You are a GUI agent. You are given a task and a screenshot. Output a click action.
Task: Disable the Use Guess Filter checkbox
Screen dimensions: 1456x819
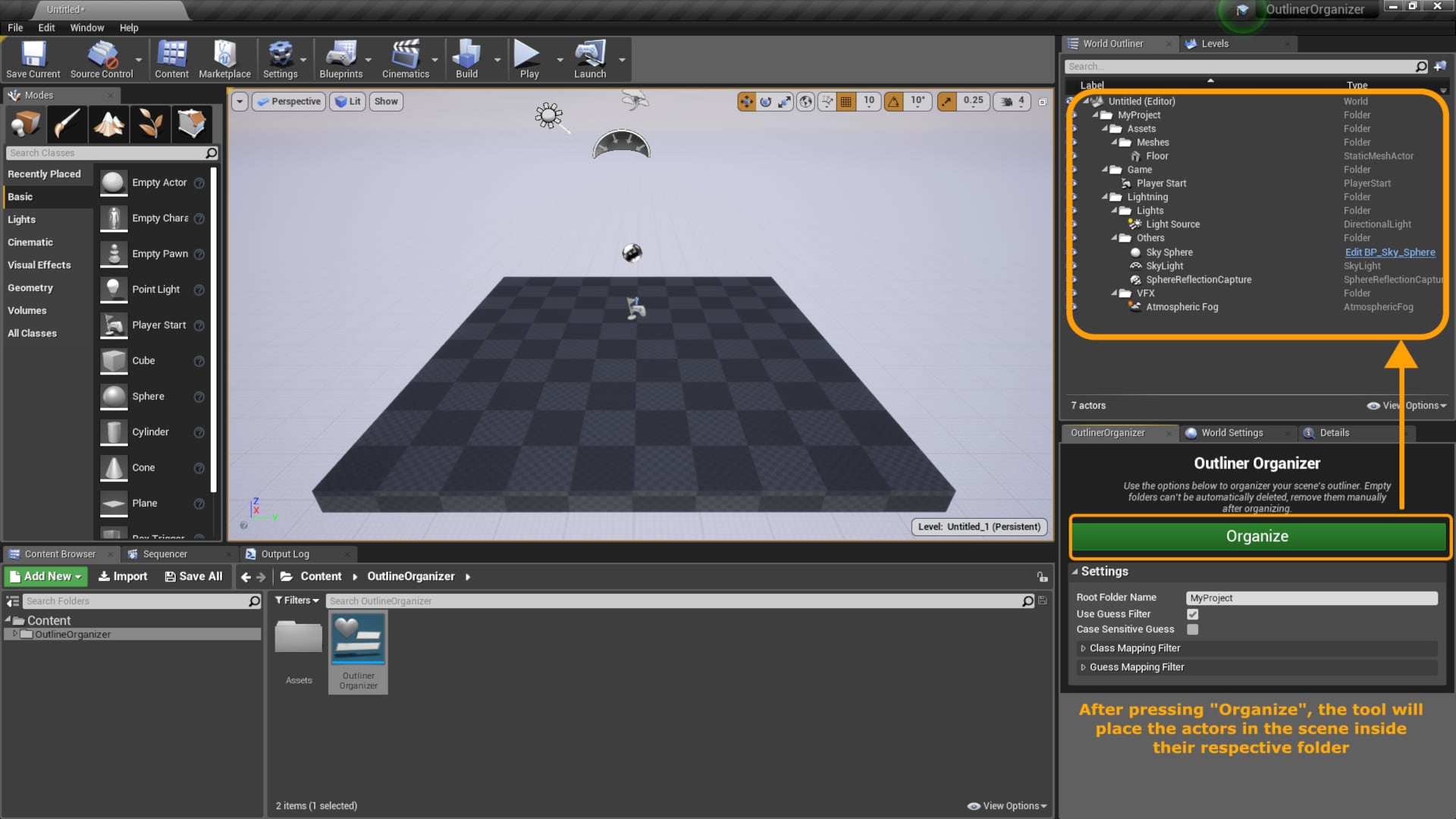coord(1193,614)
